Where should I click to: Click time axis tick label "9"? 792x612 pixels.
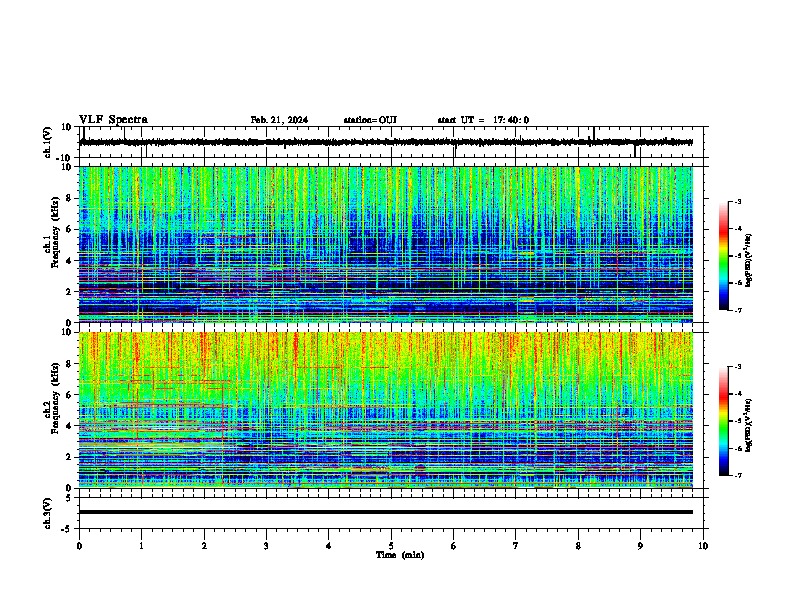click(640, 546)
